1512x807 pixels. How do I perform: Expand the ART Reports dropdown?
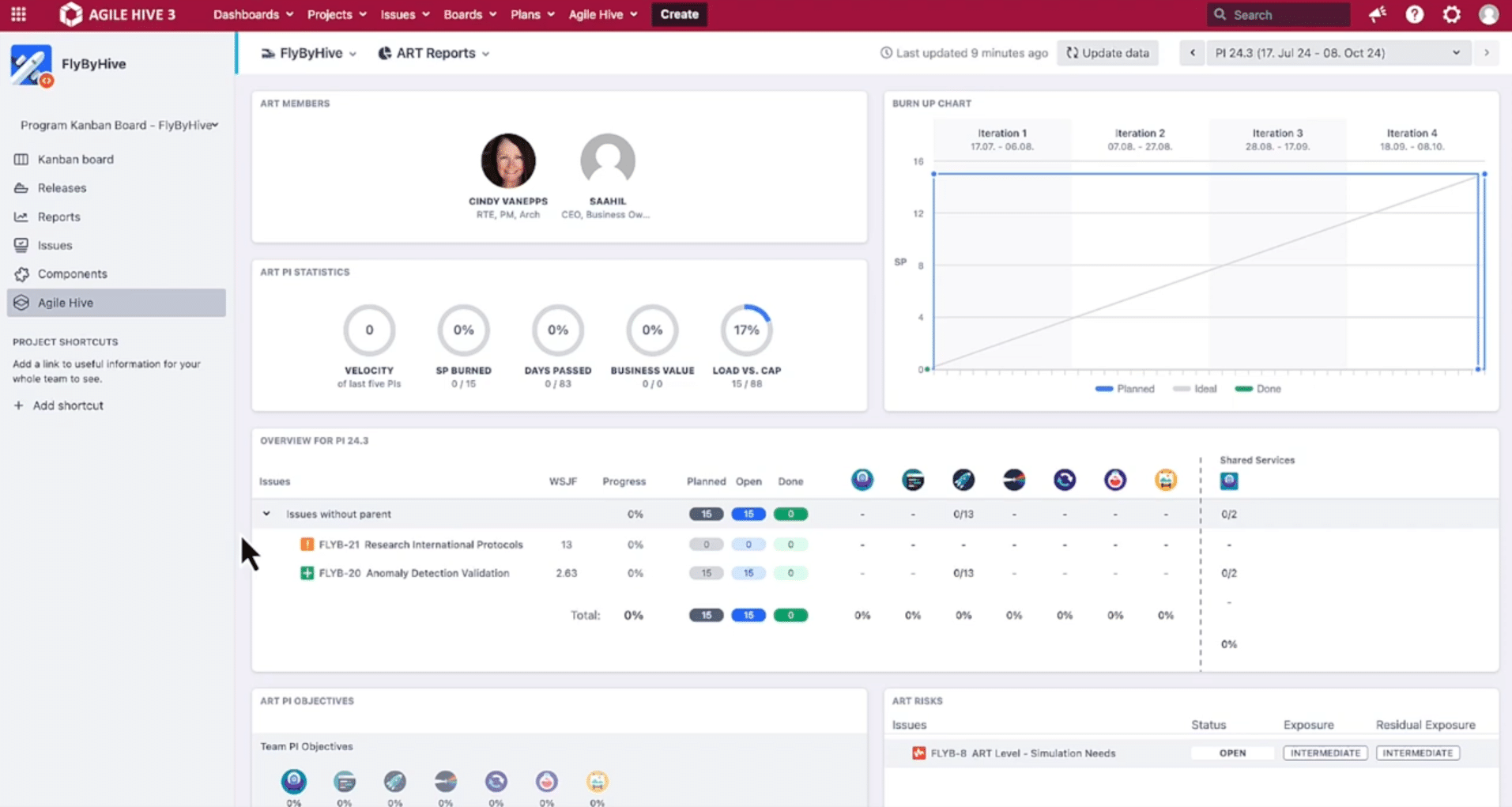click(x=434, y=53)
